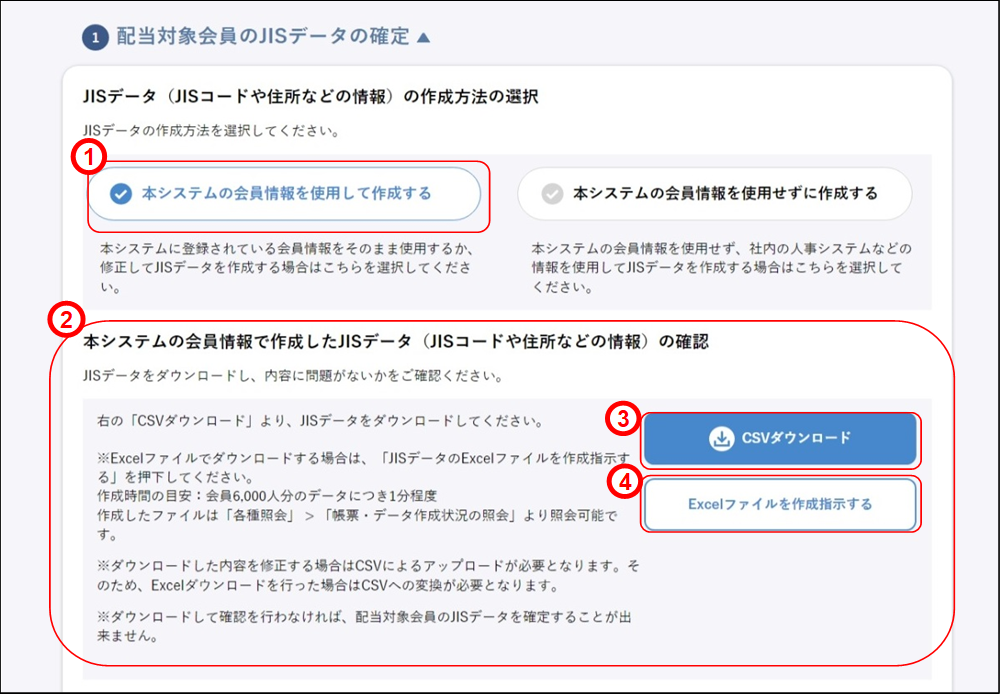Click description text under the 使用して作成する option

(287, 266)
